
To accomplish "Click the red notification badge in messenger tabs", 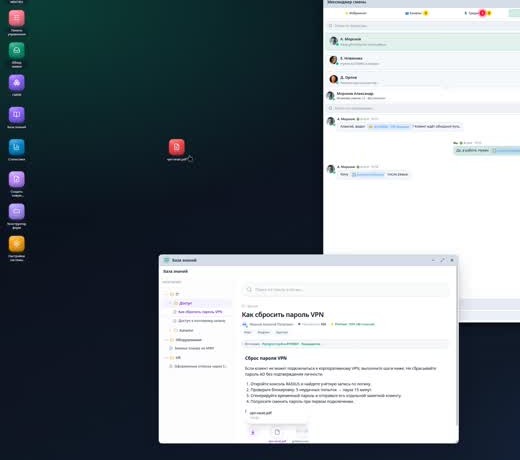I will click(x=482, y=13).
